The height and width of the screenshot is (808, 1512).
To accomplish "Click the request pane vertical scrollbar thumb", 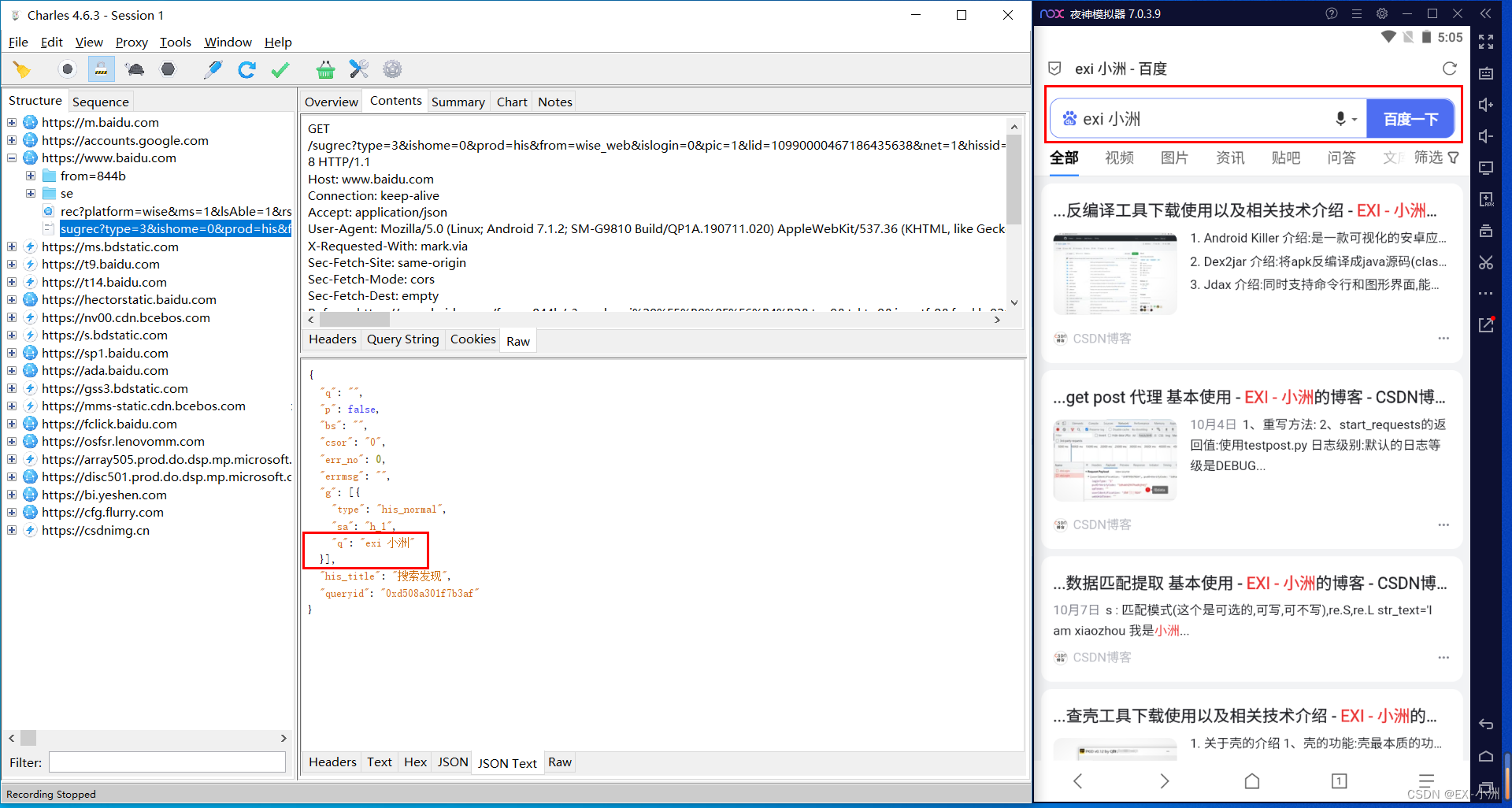I will coord(1014,180).
